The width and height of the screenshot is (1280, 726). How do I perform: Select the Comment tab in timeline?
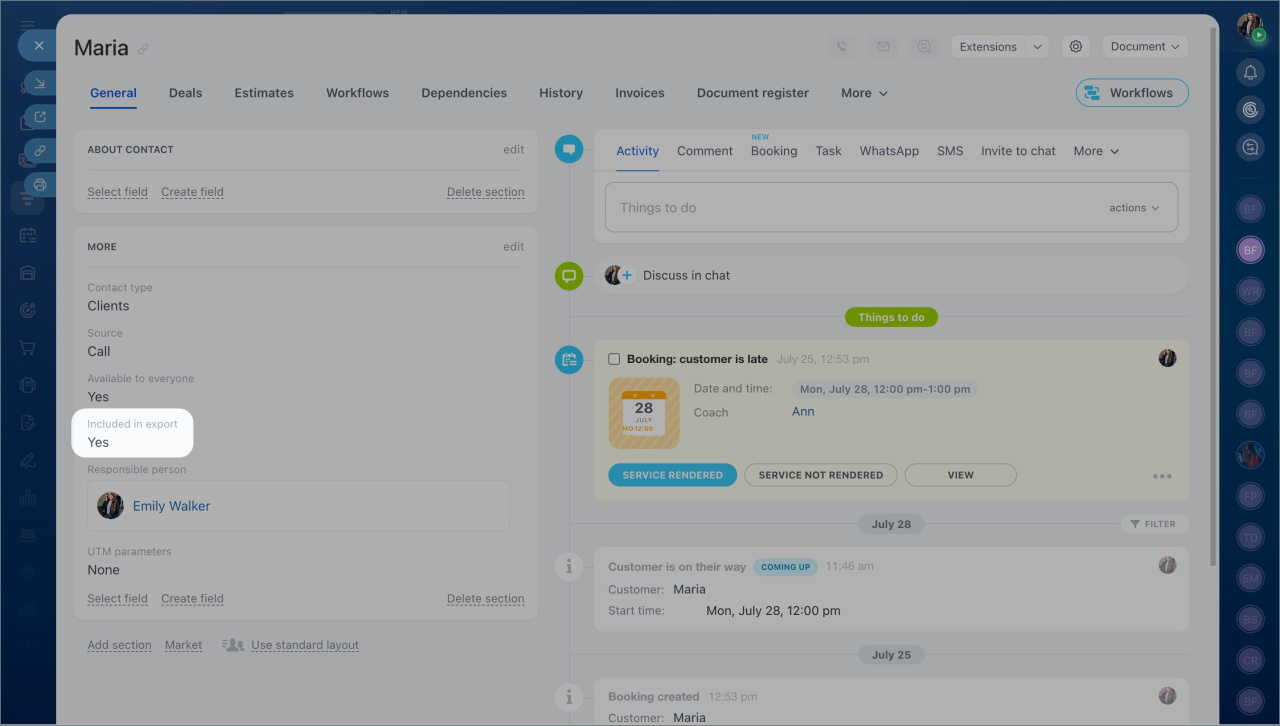click(705, 151)
